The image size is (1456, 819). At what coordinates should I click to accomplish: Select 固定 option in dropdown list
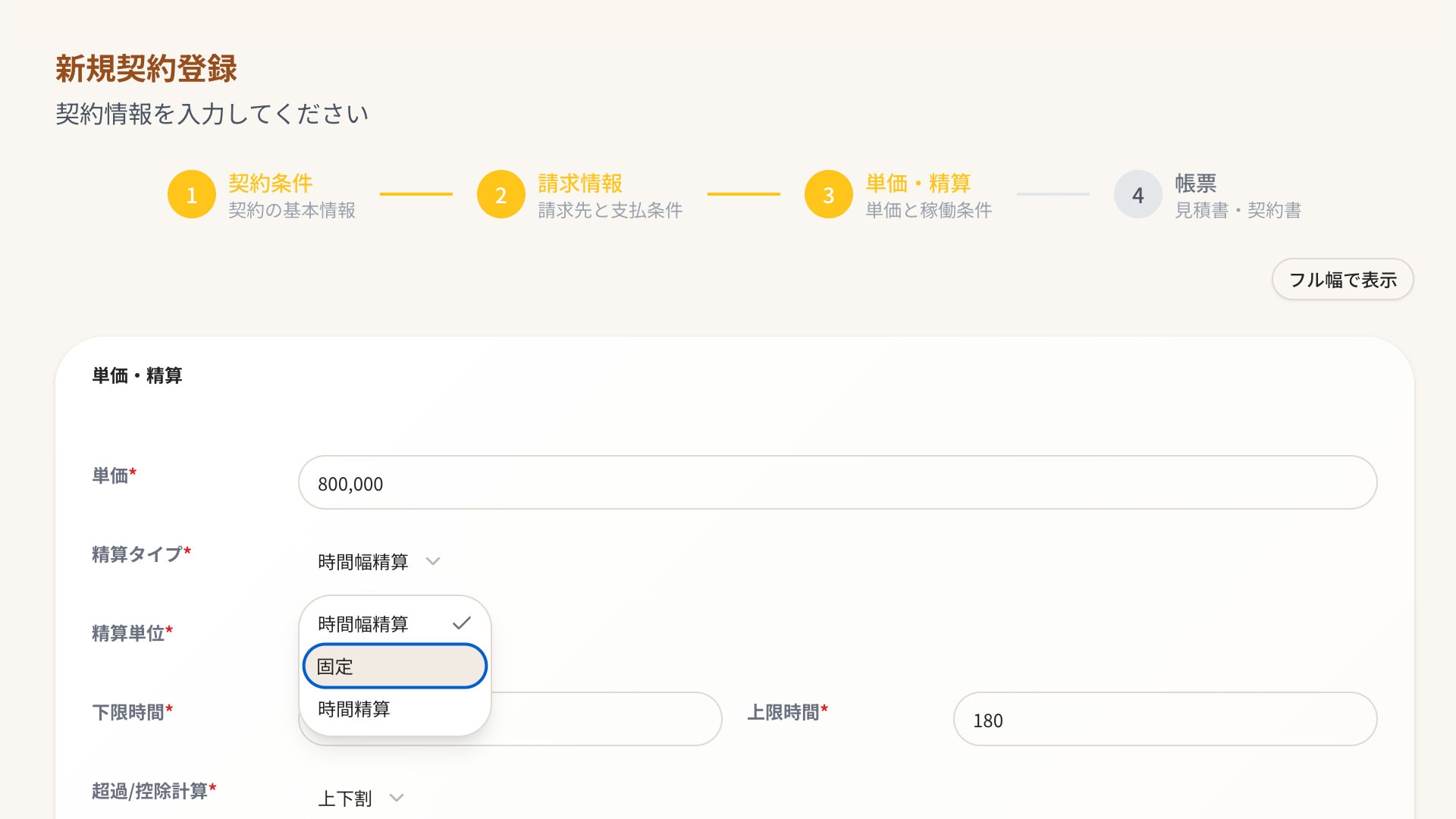tap(394, 667)
